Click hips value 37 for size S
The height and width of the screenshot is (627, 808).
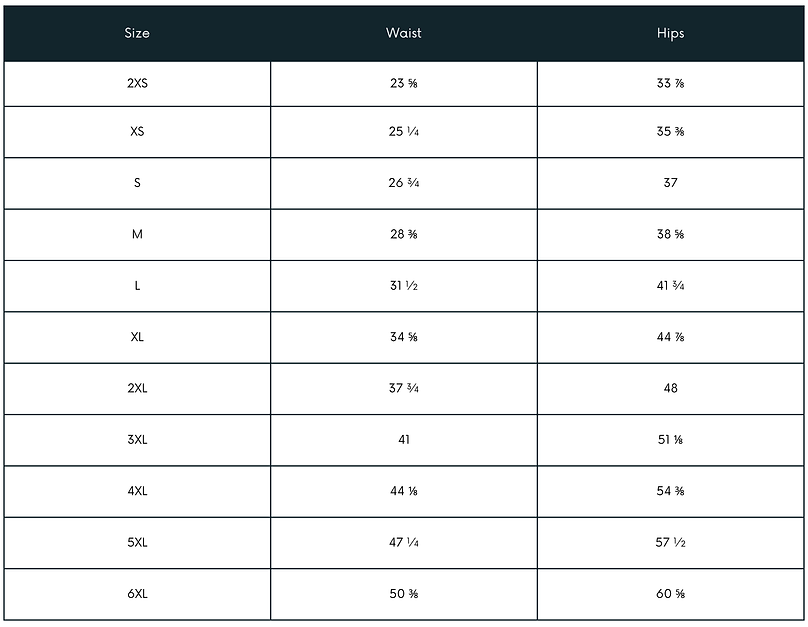(x=670, y=183)
